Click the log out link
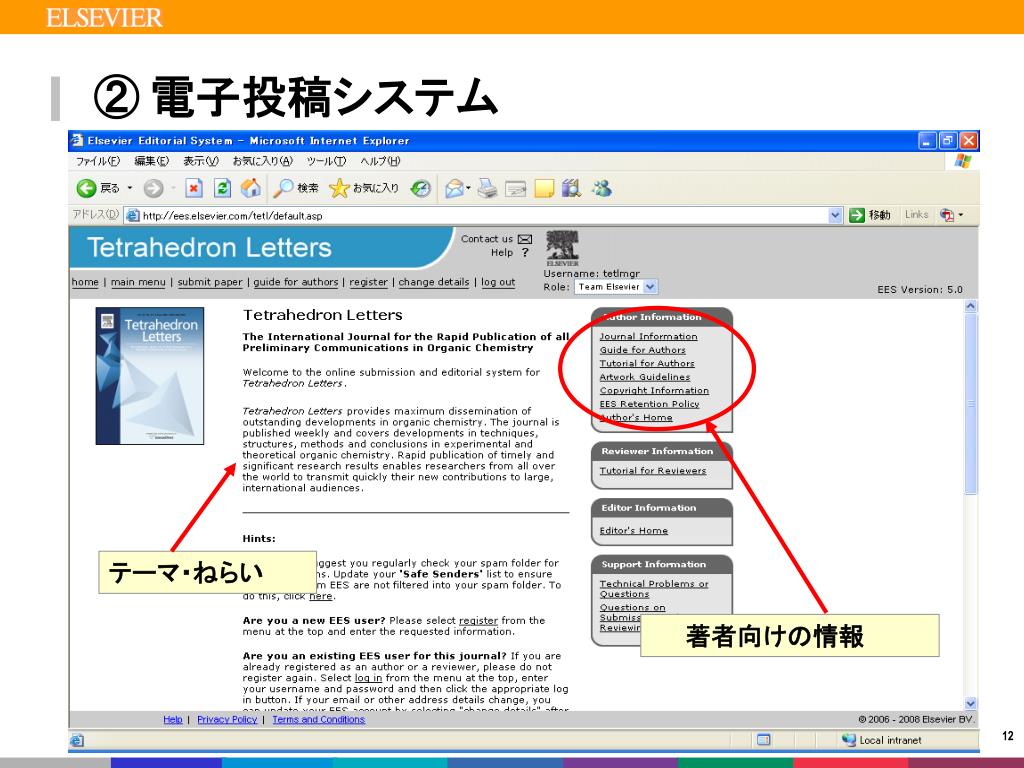1024x768 pixels. coord(498,282)
